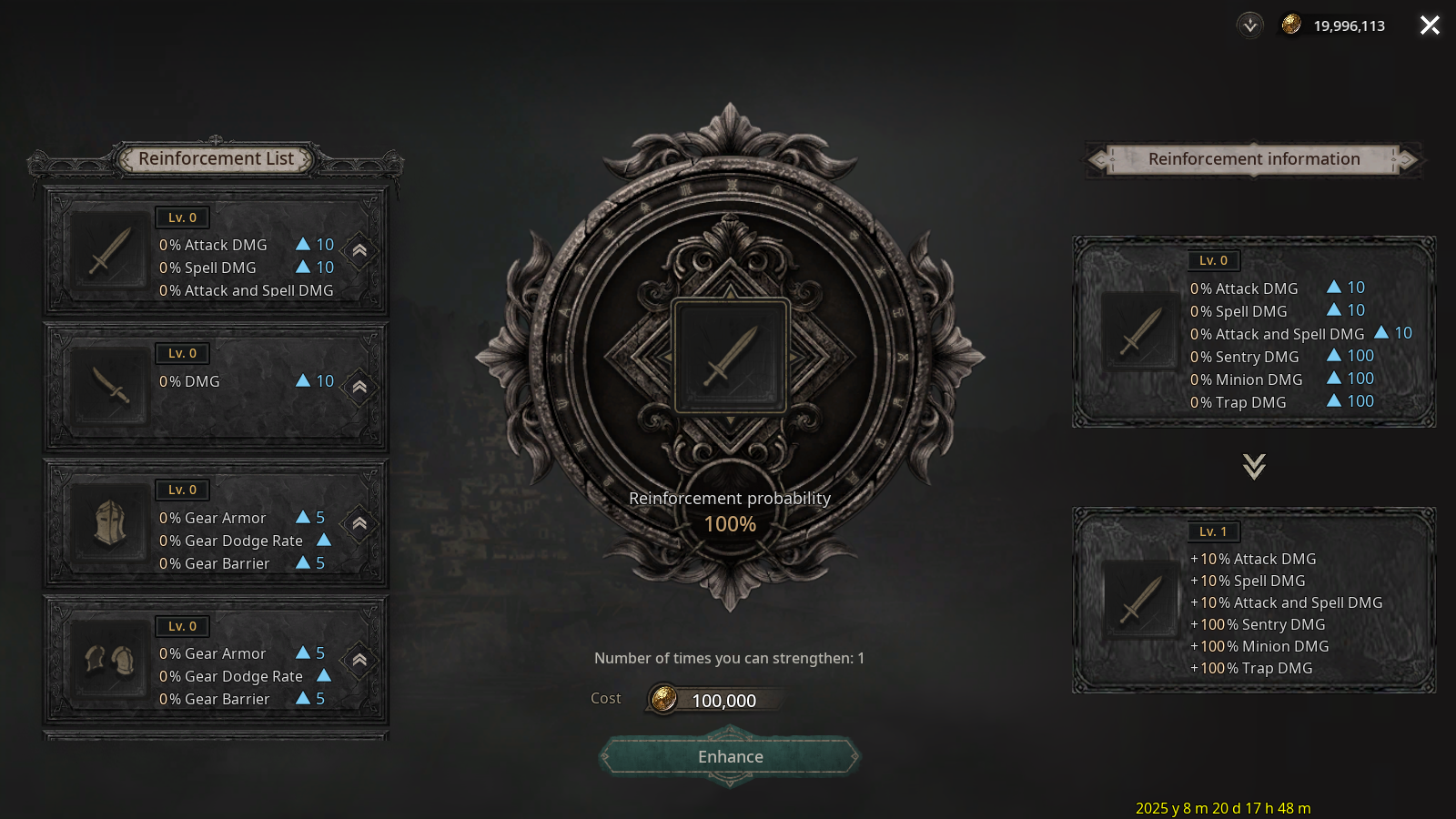Click the Reinforcement List header
Viewport: 1456px width, 819px height.
216,159
